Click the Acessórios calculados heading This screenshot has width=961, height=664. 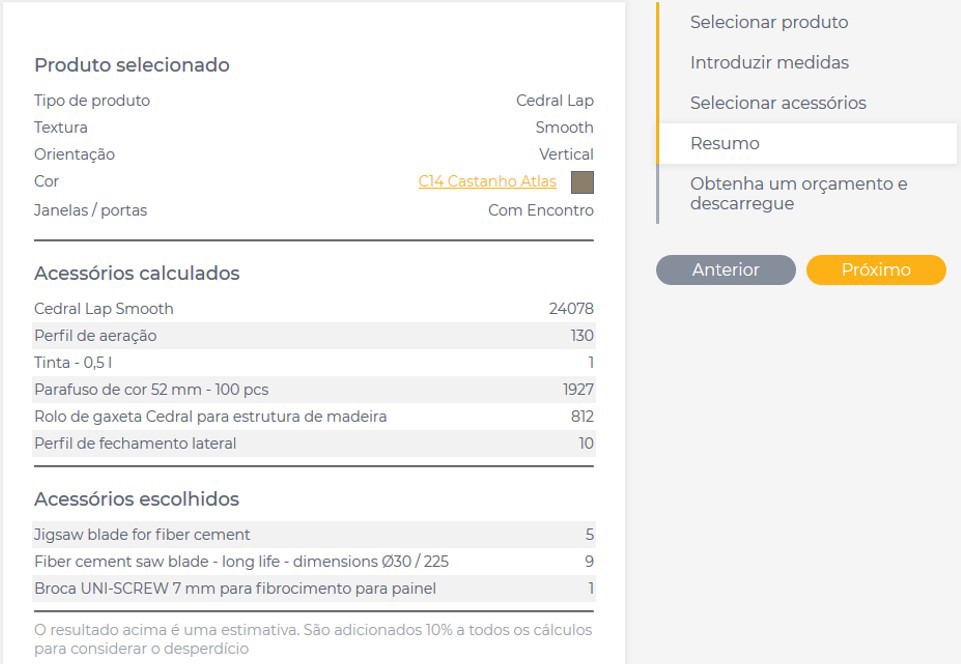[137, 273]
